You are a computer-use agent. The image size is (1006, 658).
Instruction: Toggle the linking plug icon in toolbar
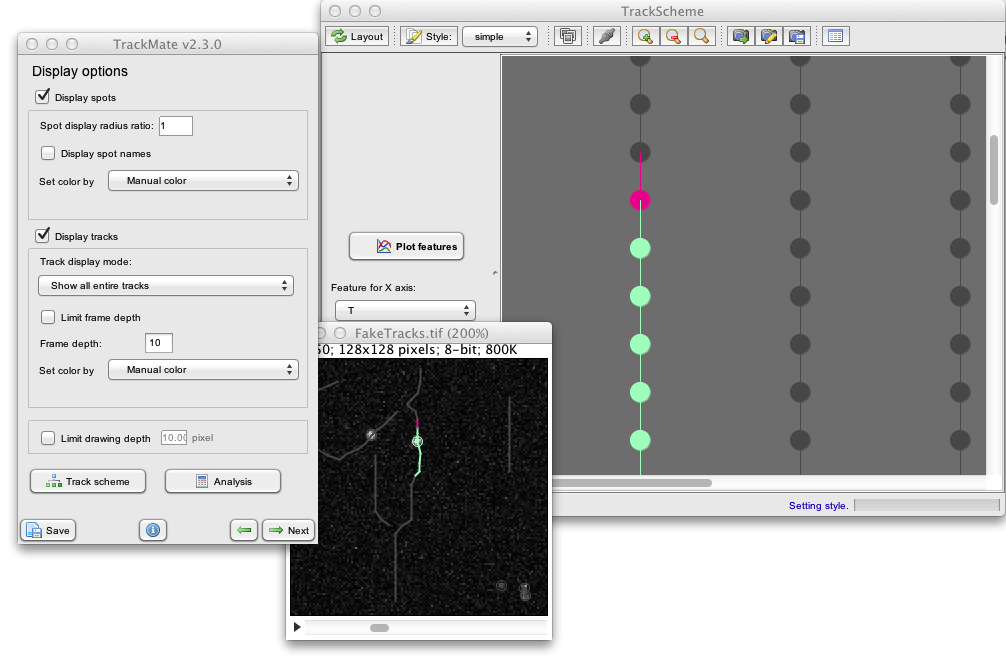(606, 37)
